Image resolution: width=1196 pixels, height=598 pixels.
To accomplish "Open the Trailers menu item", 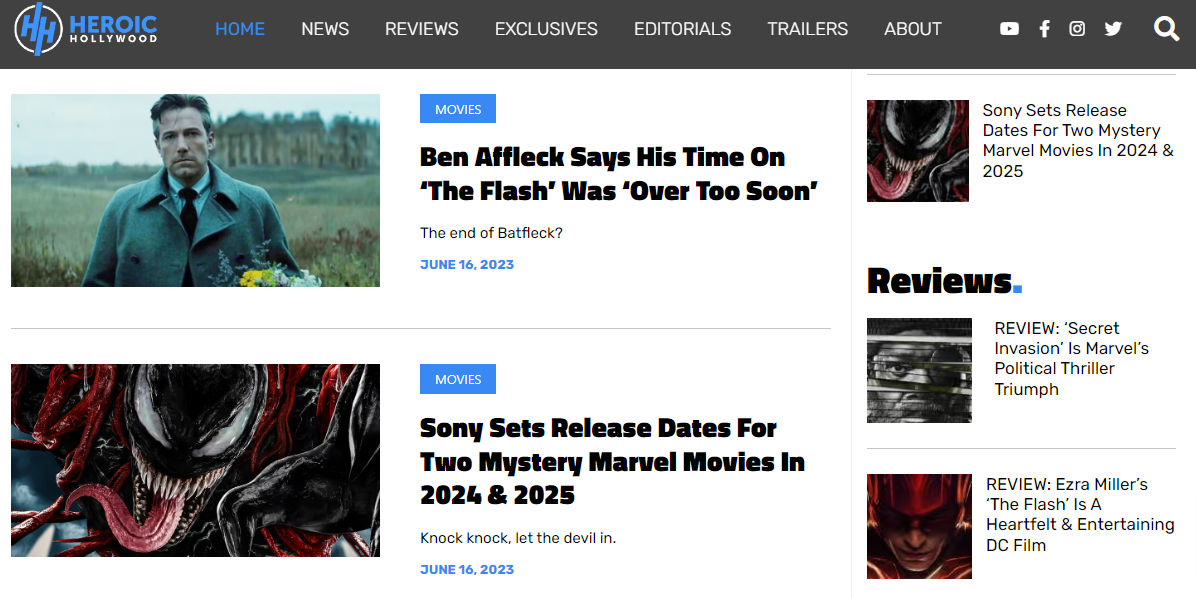I will click(808, 29).
